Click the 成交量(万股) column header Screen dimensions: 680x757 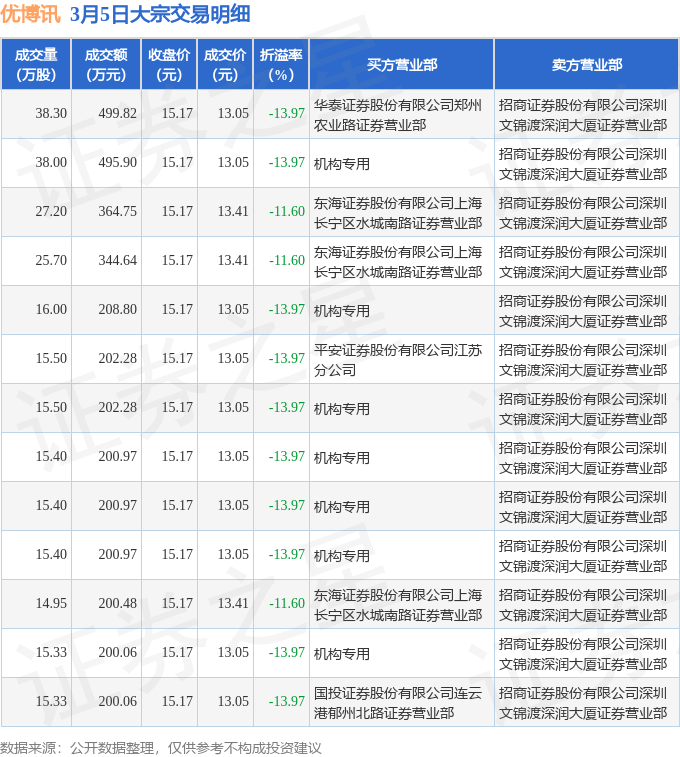(x=36, y=65)
